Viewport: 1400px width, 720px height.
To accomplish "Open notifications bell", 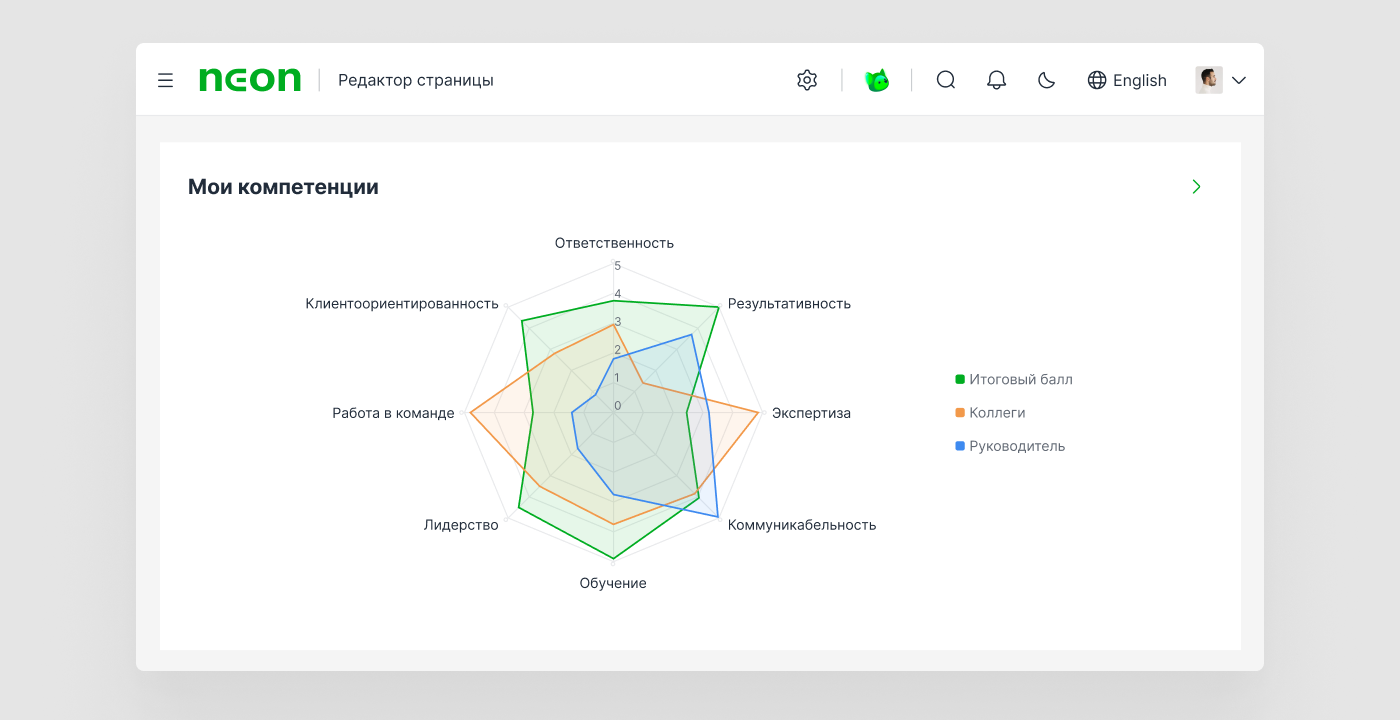I will pos(996,80).
